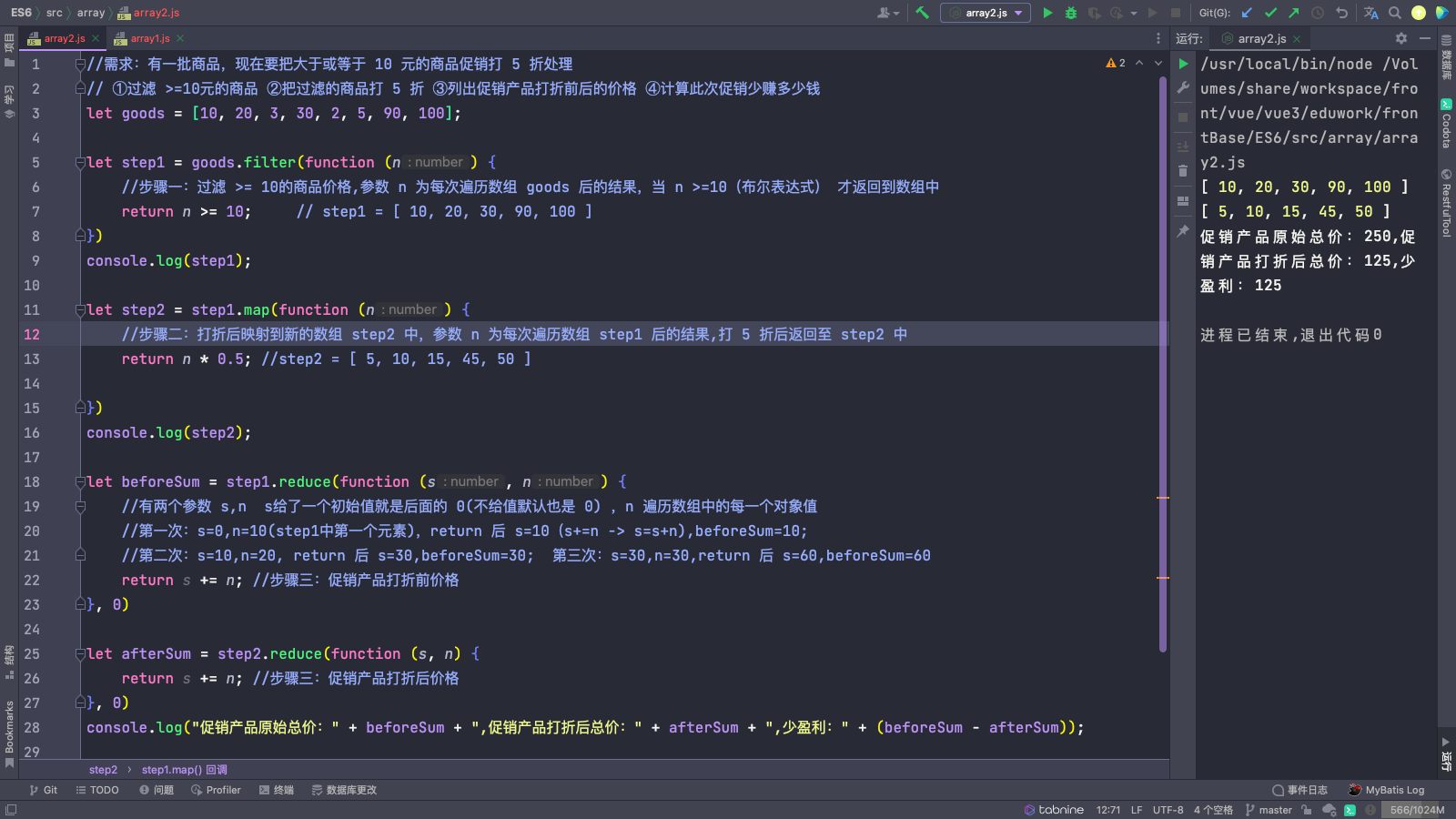Viewport: 1456px width, 819px height.
Task: Click the memory indicator 566/1024M
Action: tap(1416, 810)
